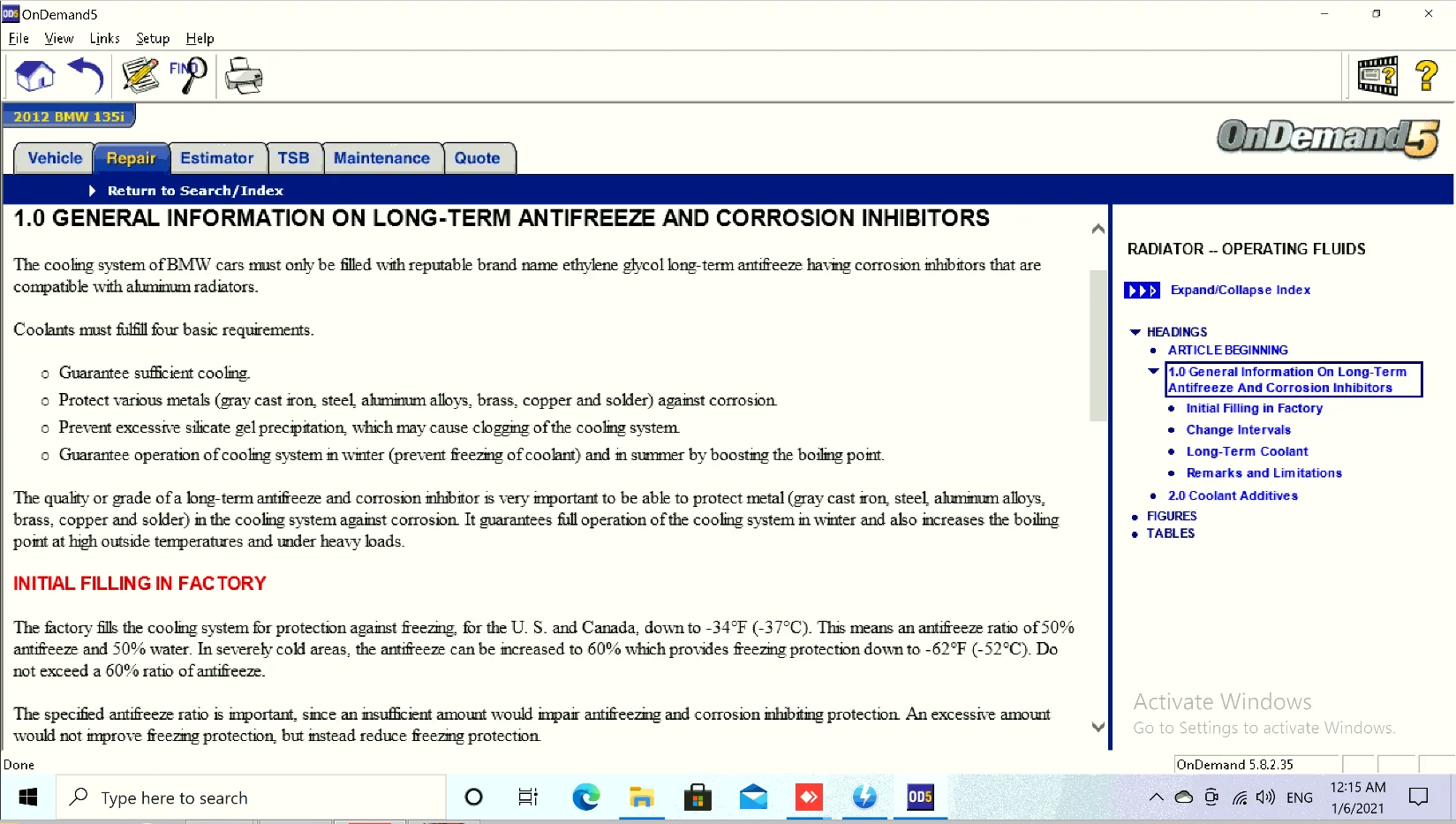Click the Windows taskbar search box
Viewport: 1456px width, 824px height.
[x=252, y=798]
